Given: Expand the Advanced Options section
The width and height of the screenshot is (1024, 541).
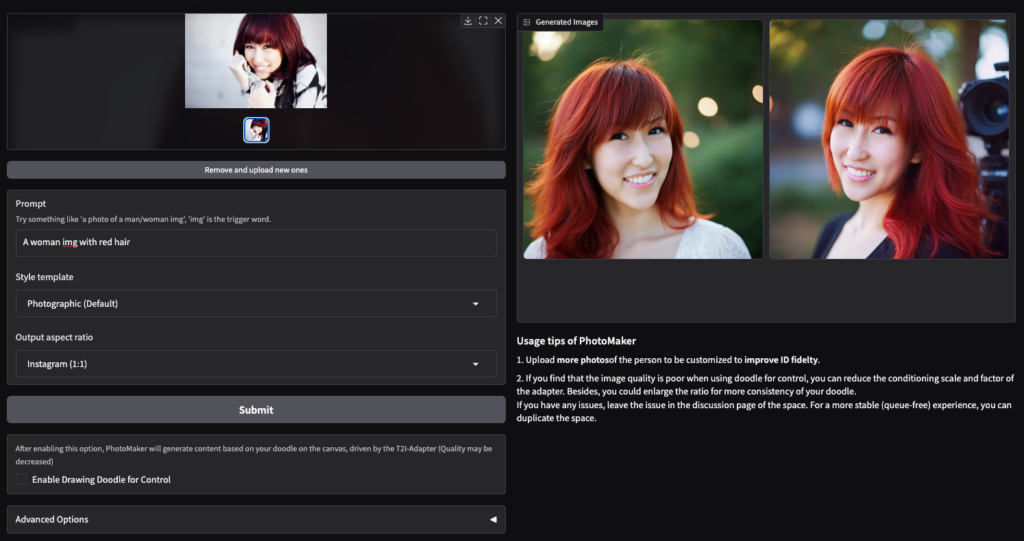Looking at the screenshot, I should point(256,519).
